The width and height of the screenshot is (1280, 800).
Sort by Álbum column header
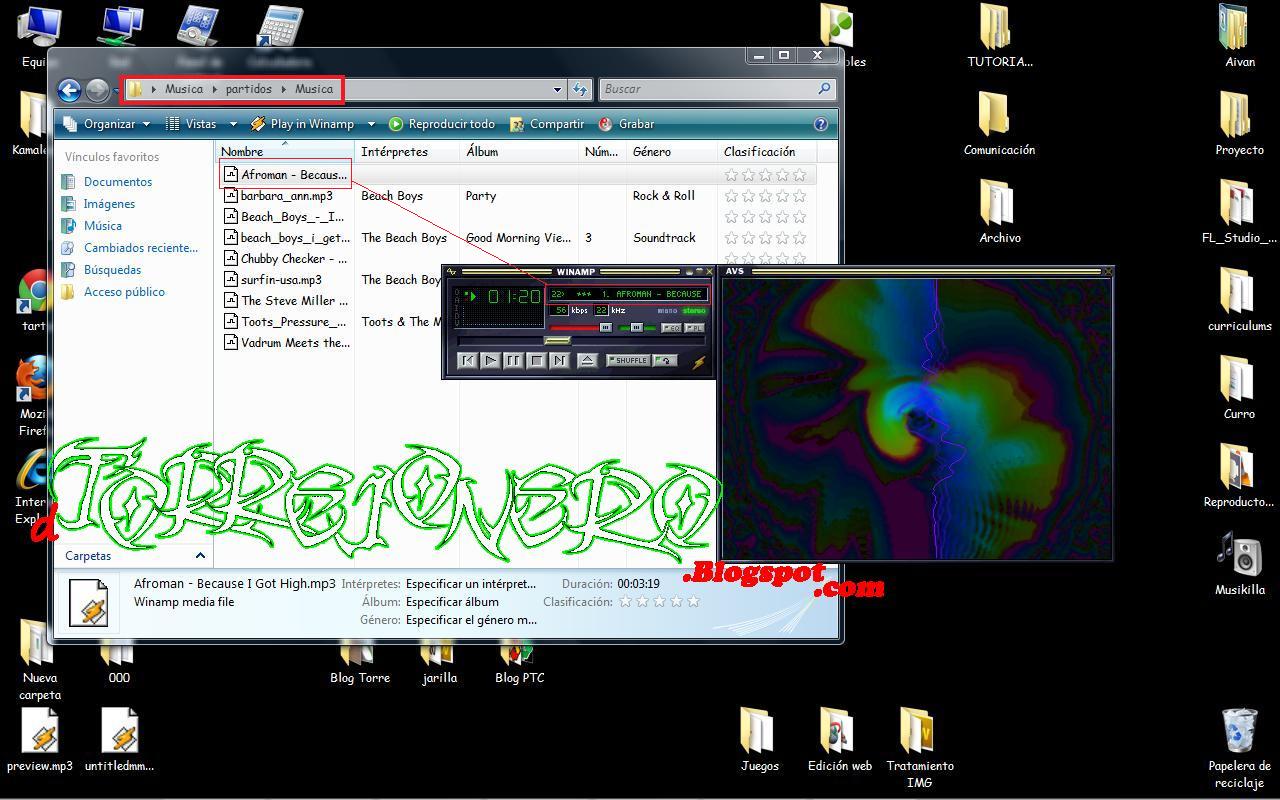tap(520, 152)
